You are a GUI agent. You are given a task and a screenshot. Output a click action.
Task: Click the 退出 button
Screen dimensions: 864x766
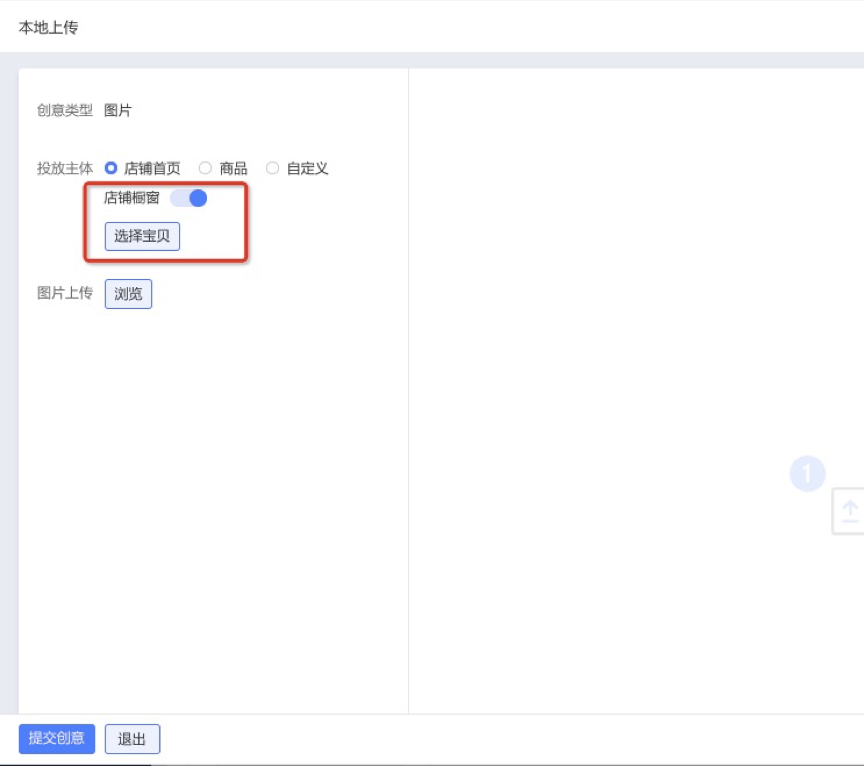[132, 738]
